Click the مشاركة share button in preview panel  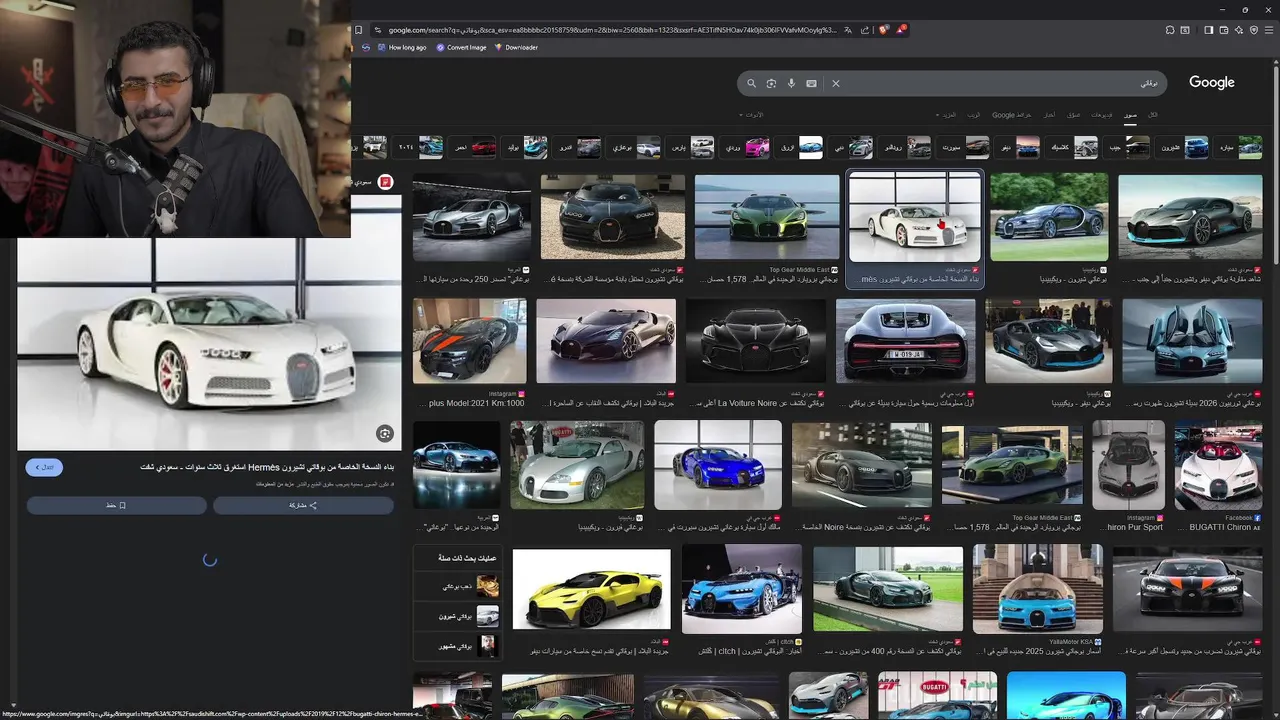[x=303, y=505]
